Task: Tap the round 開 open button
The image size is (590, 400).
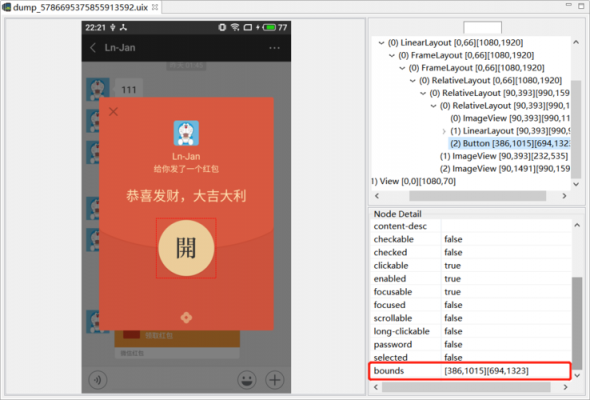Action: click(x=186, y=248)
